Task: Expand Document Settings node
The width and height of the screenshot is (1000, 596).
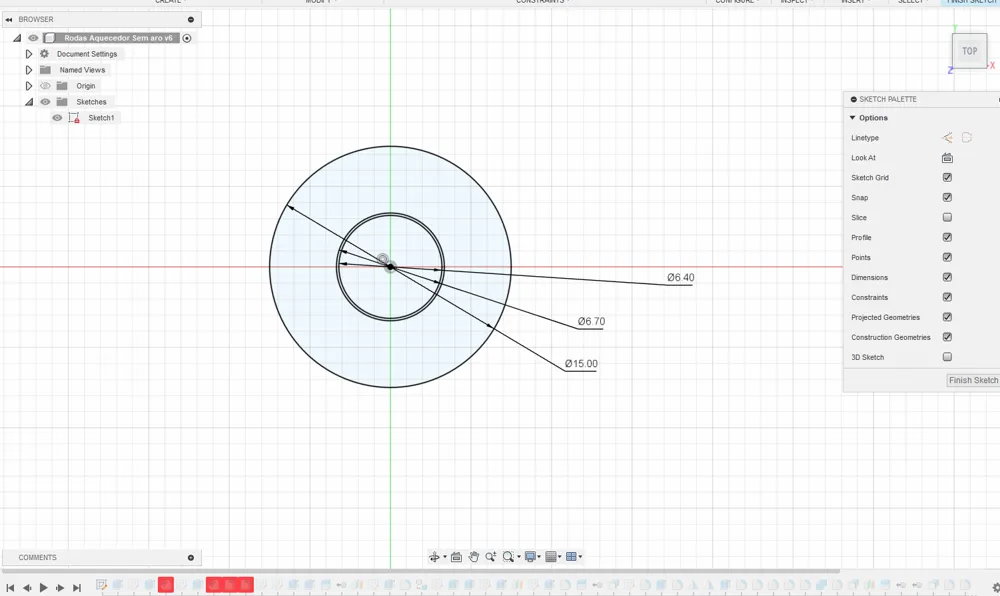Action: pos(29,54)
